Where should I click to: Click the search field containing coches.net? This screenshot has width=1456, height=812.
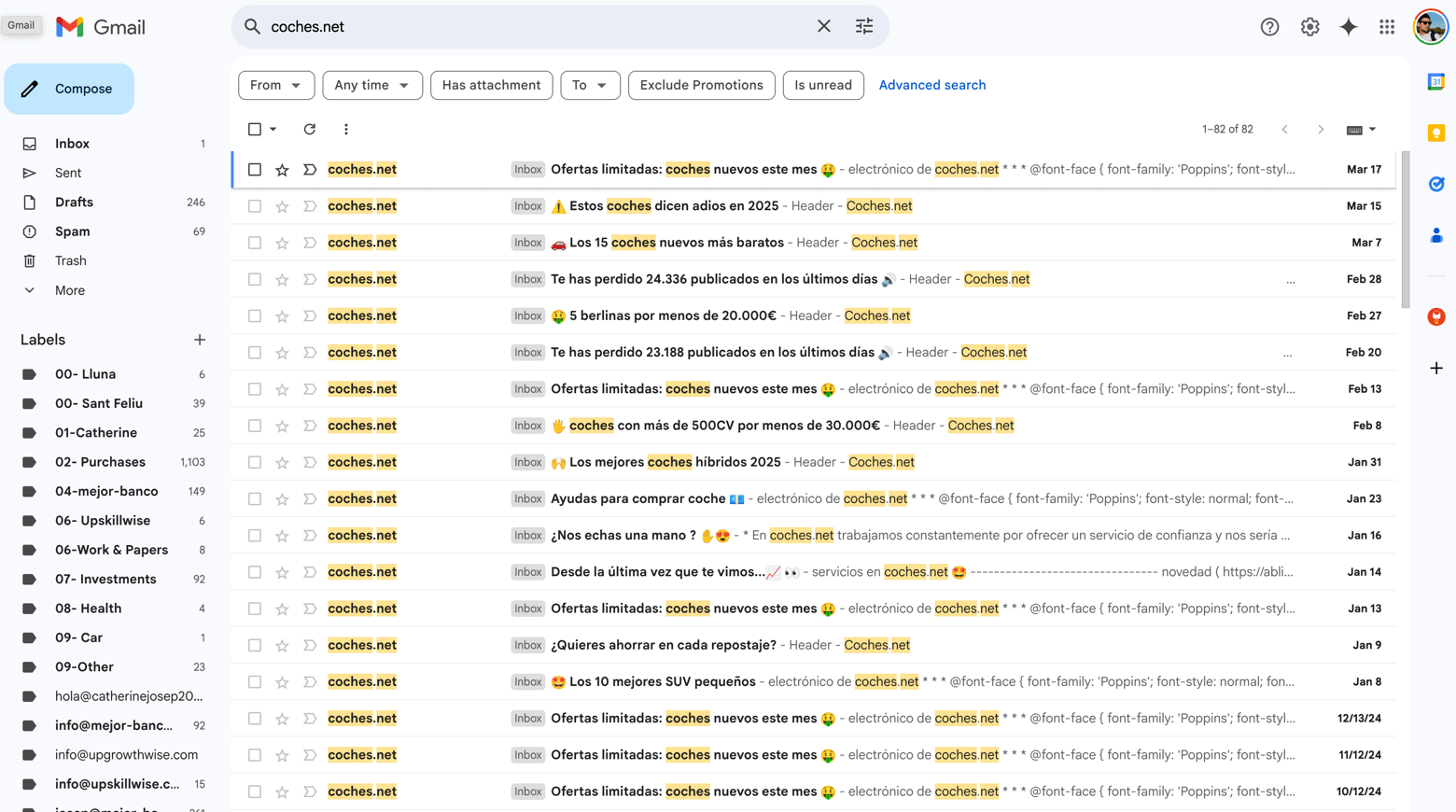[x=540, y=27]
